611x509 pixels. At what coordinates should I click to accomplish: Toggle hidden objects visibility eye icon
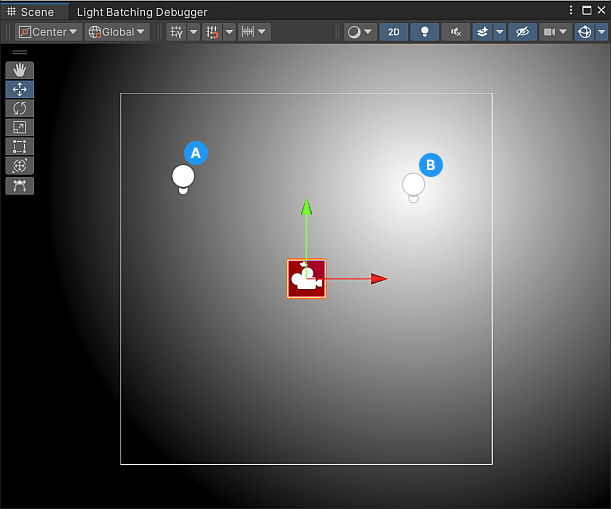(522, 32)
